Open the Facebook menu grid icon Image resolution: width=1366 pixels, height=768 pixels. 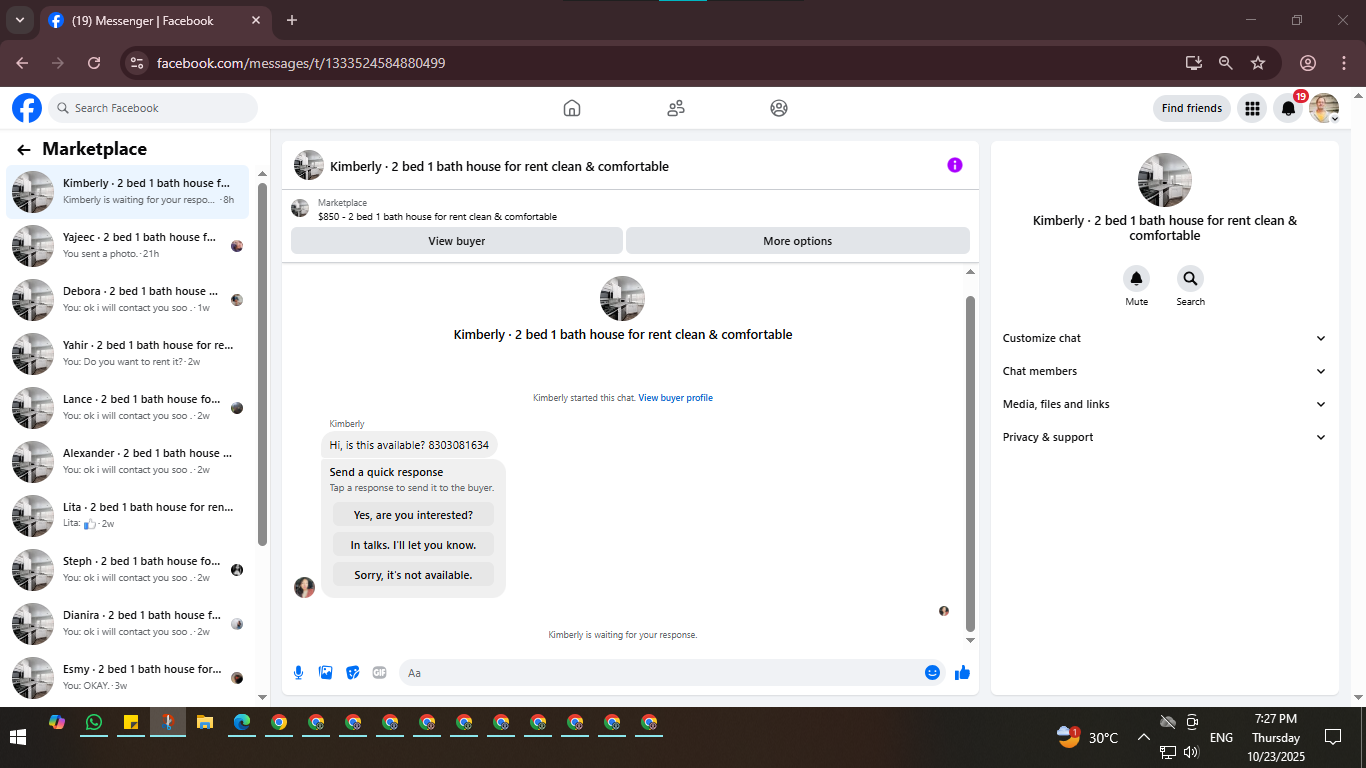tap(1252, 108)
